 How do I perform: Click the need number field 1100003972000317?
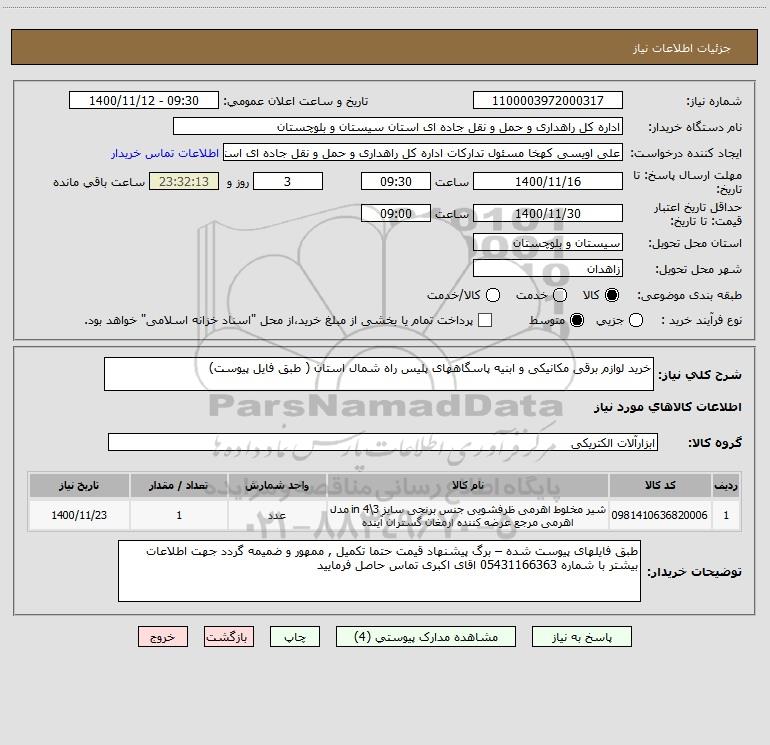[x=548, y=101]
